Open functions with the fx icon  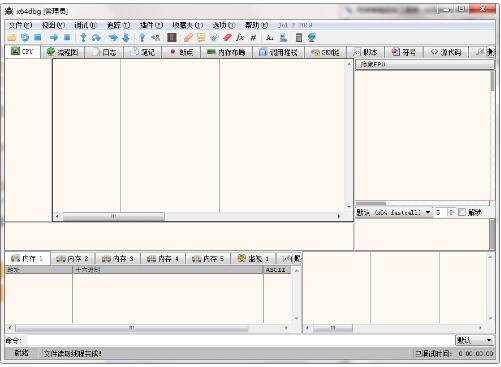coord(240,38)
